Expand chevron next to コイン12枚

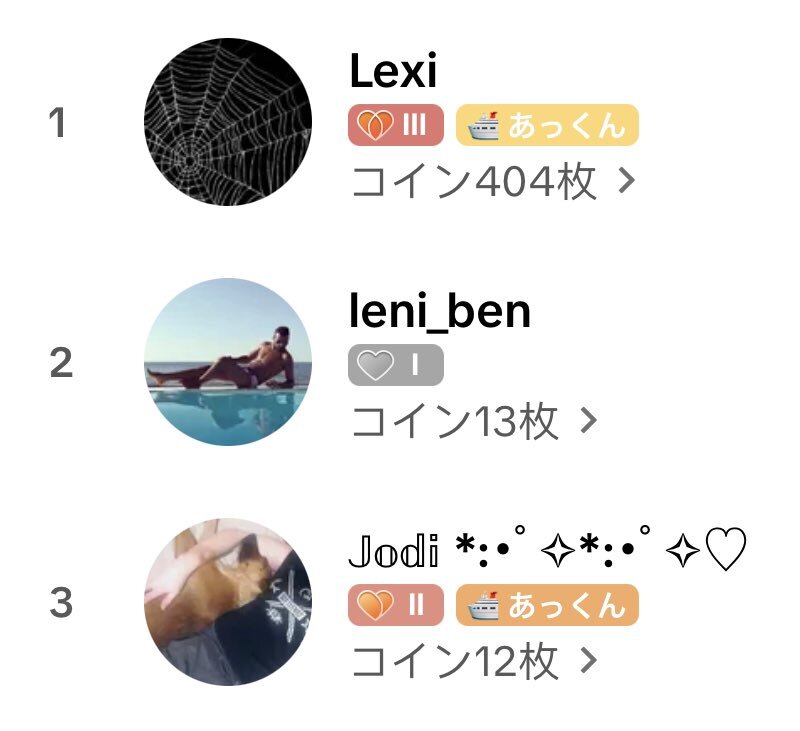coord(588,661)
